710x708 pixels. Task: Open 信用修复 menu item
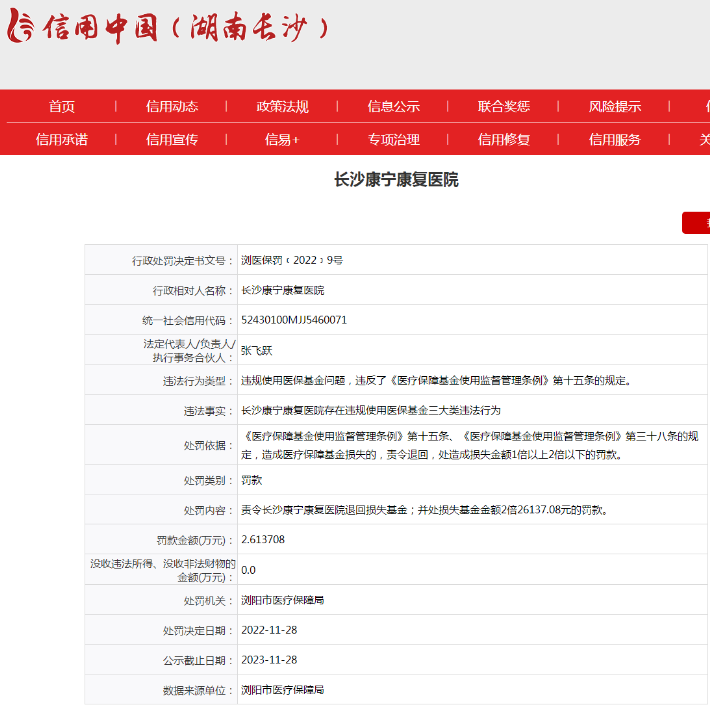tap(504, 139)
